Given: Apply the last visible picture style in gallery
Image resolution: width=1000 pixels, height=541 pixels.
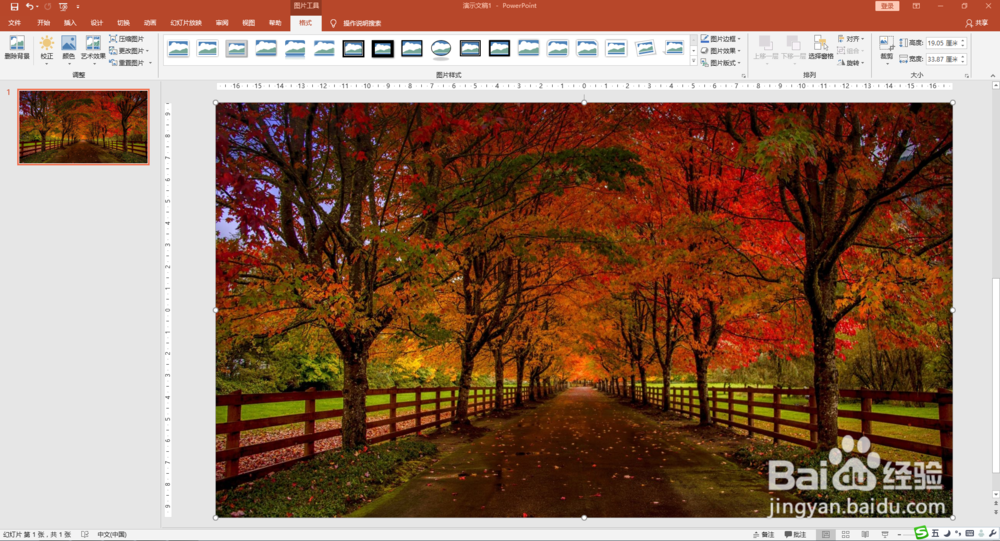Looking at the screenshot, I should coord(675,48).
